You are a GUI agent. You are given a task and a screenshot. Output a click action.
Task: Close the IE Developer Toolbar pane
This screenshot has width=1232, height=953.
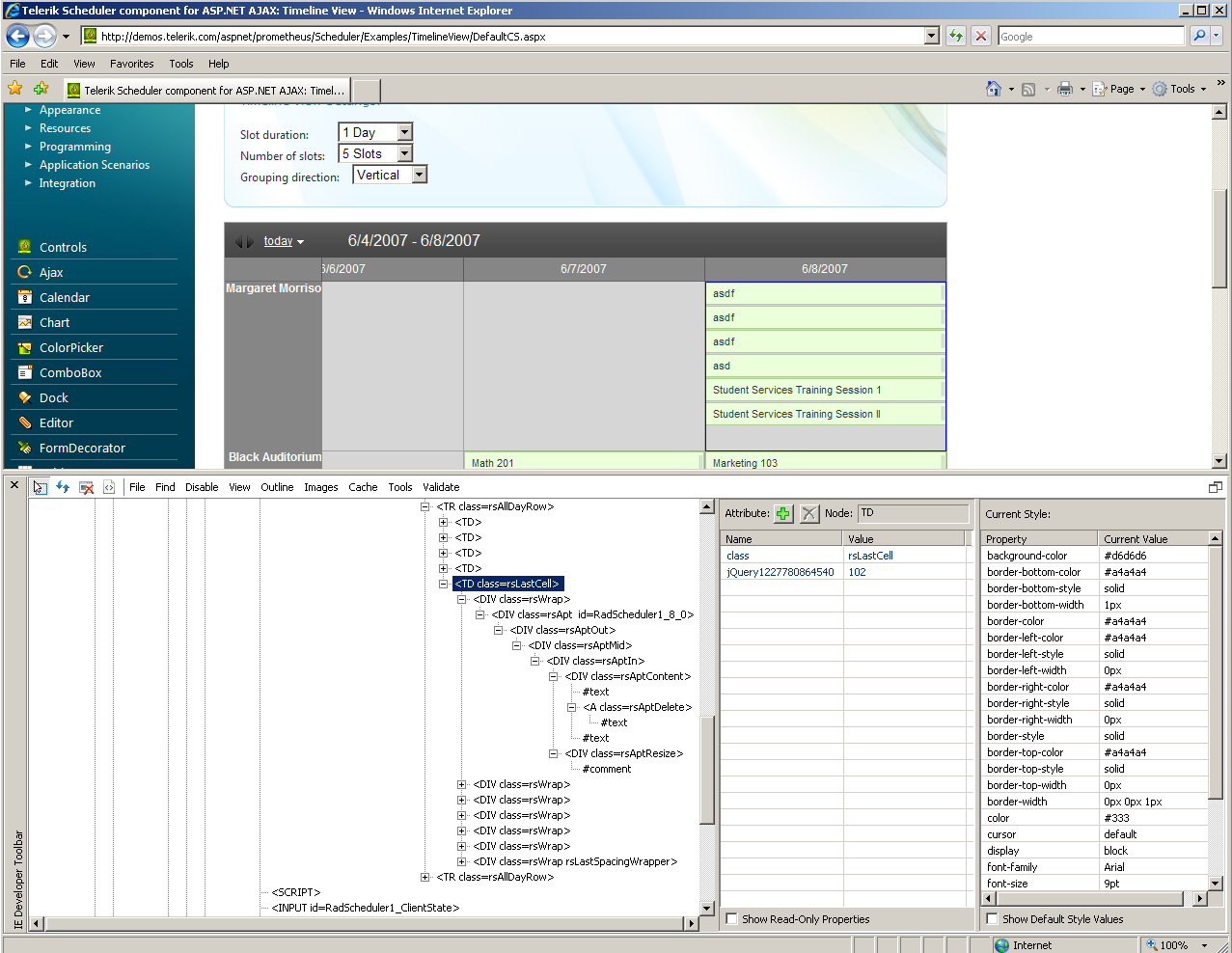coord(14,485)
